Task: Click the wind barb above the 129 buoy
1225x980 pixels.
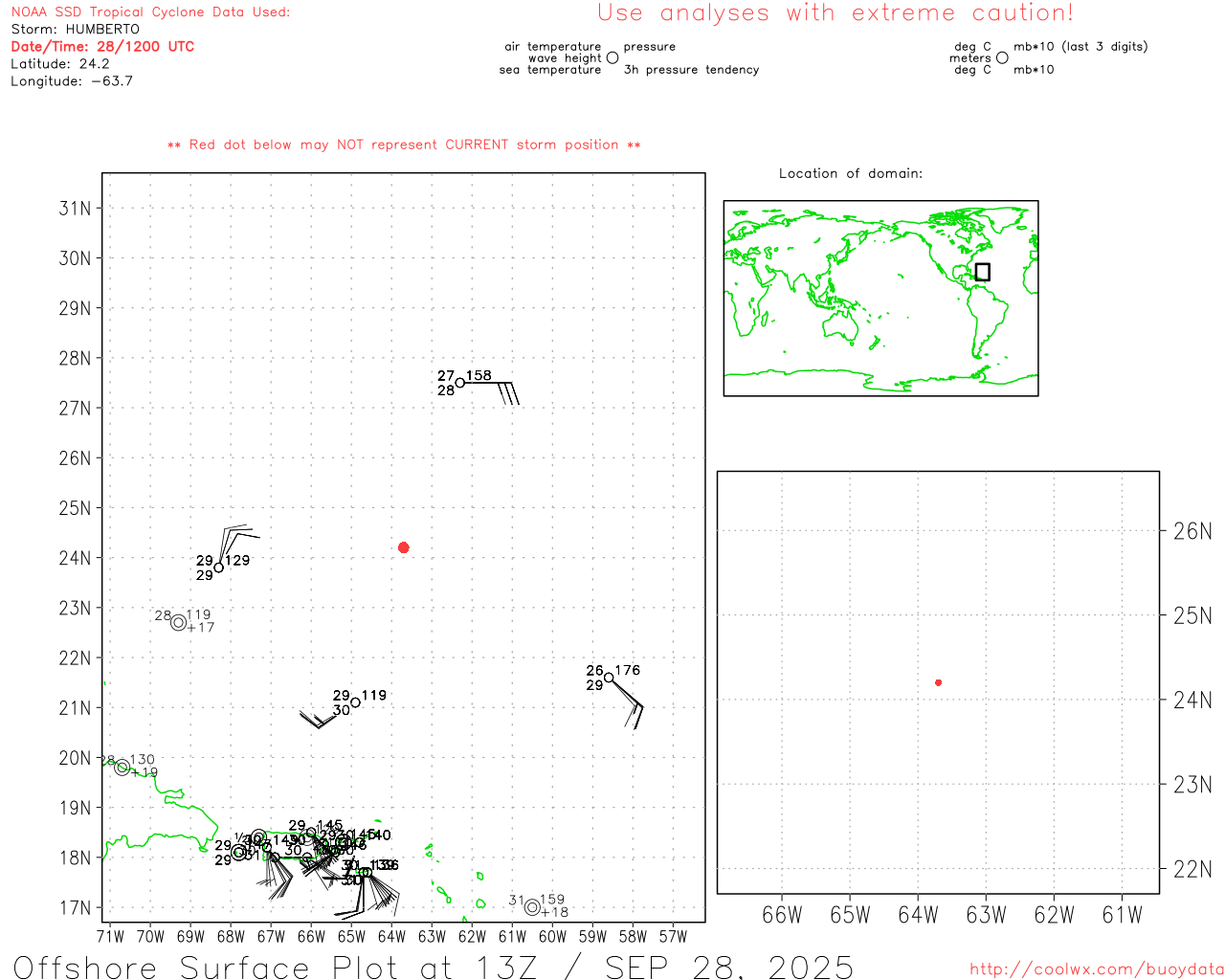Action: point(238,544)
